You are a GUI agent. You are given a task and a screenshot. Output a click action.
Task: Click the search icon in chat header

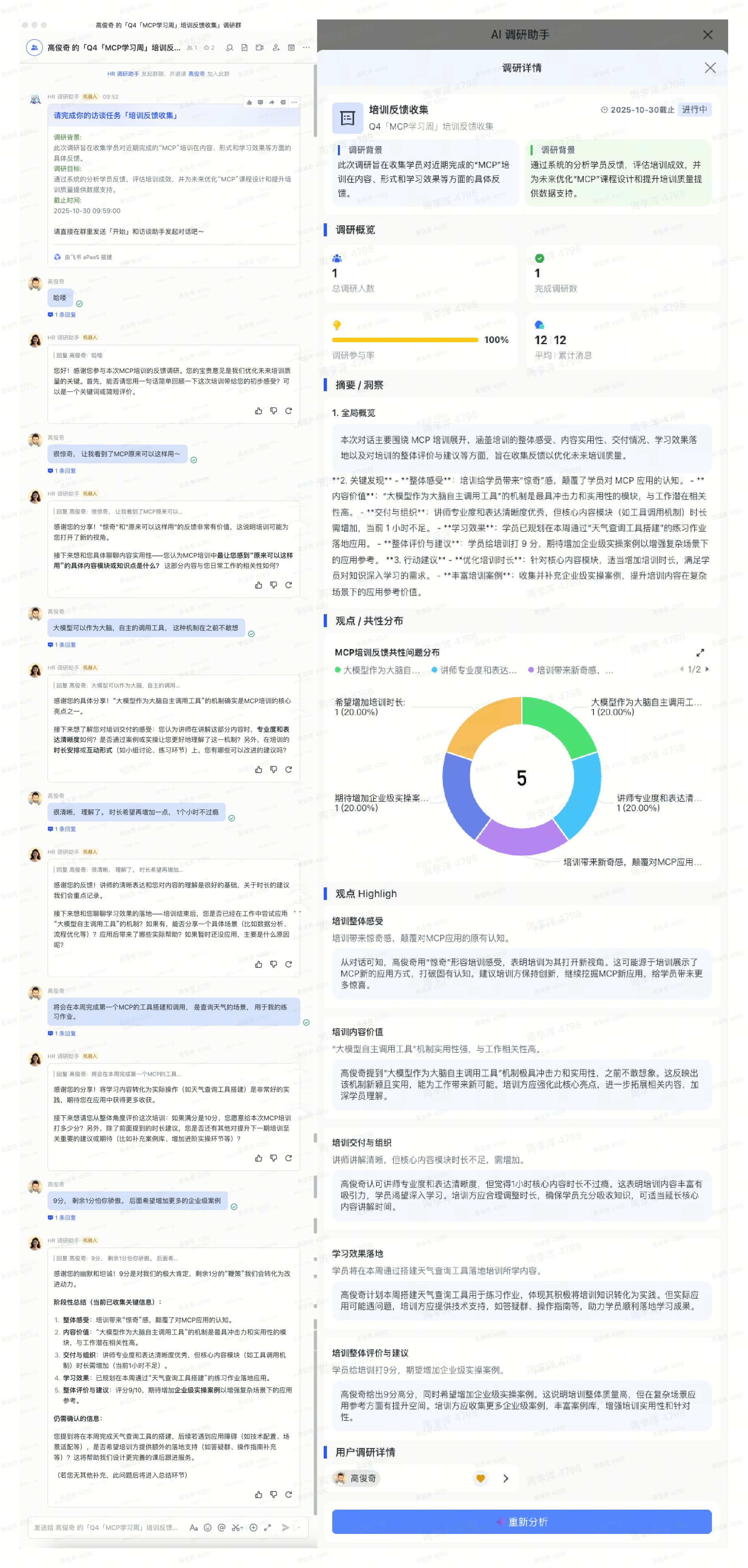click(x=230, y=47)
